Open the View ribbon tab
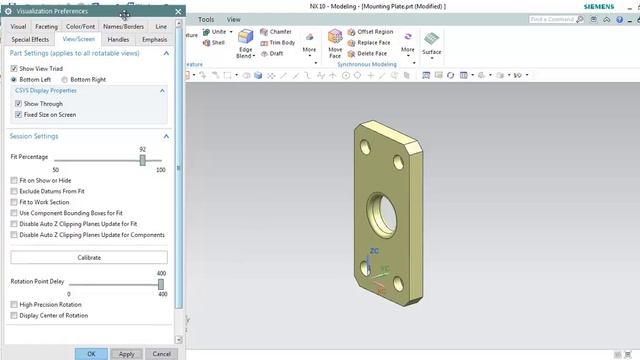Viewport: 640px width, 360px height. (233, 20)
